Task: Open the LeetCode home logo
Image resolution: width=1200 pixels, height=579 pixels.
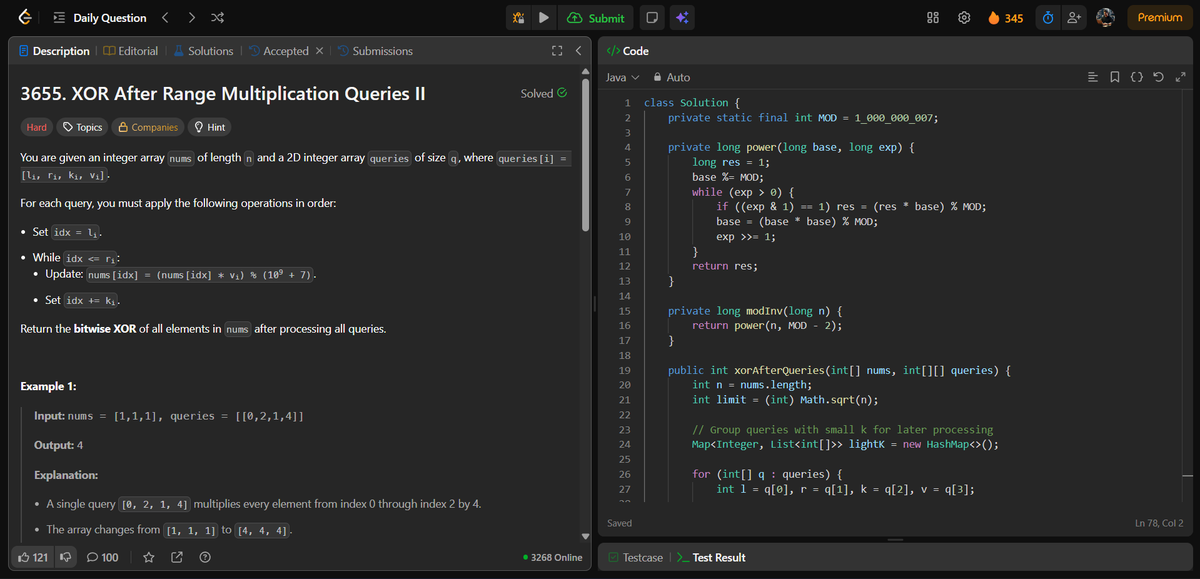Action: 24,18
